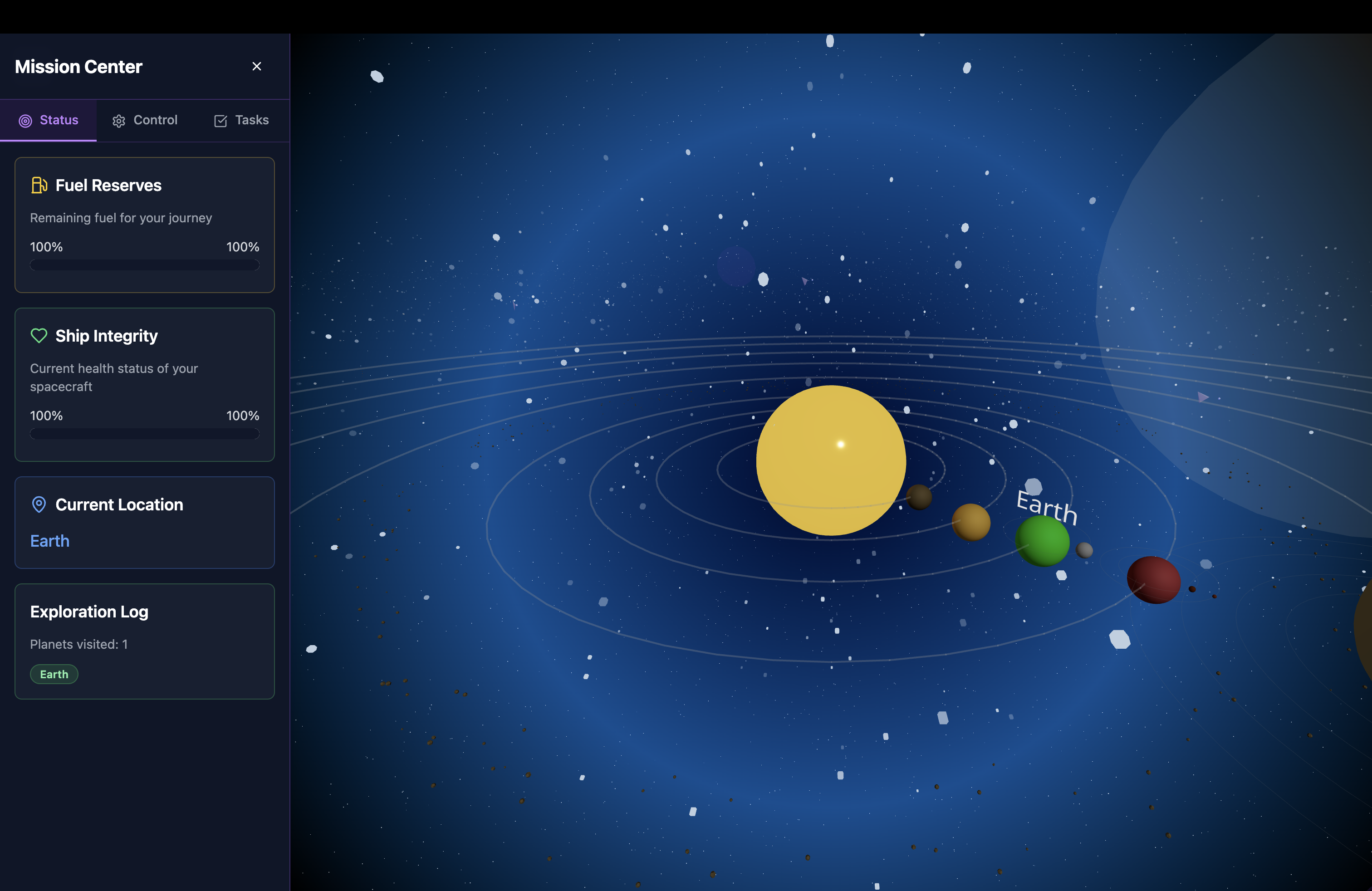Click the yellow Sun in the center
Image resolution: width=1372 pixels, height=891 pixels.
tap(831, 460)
